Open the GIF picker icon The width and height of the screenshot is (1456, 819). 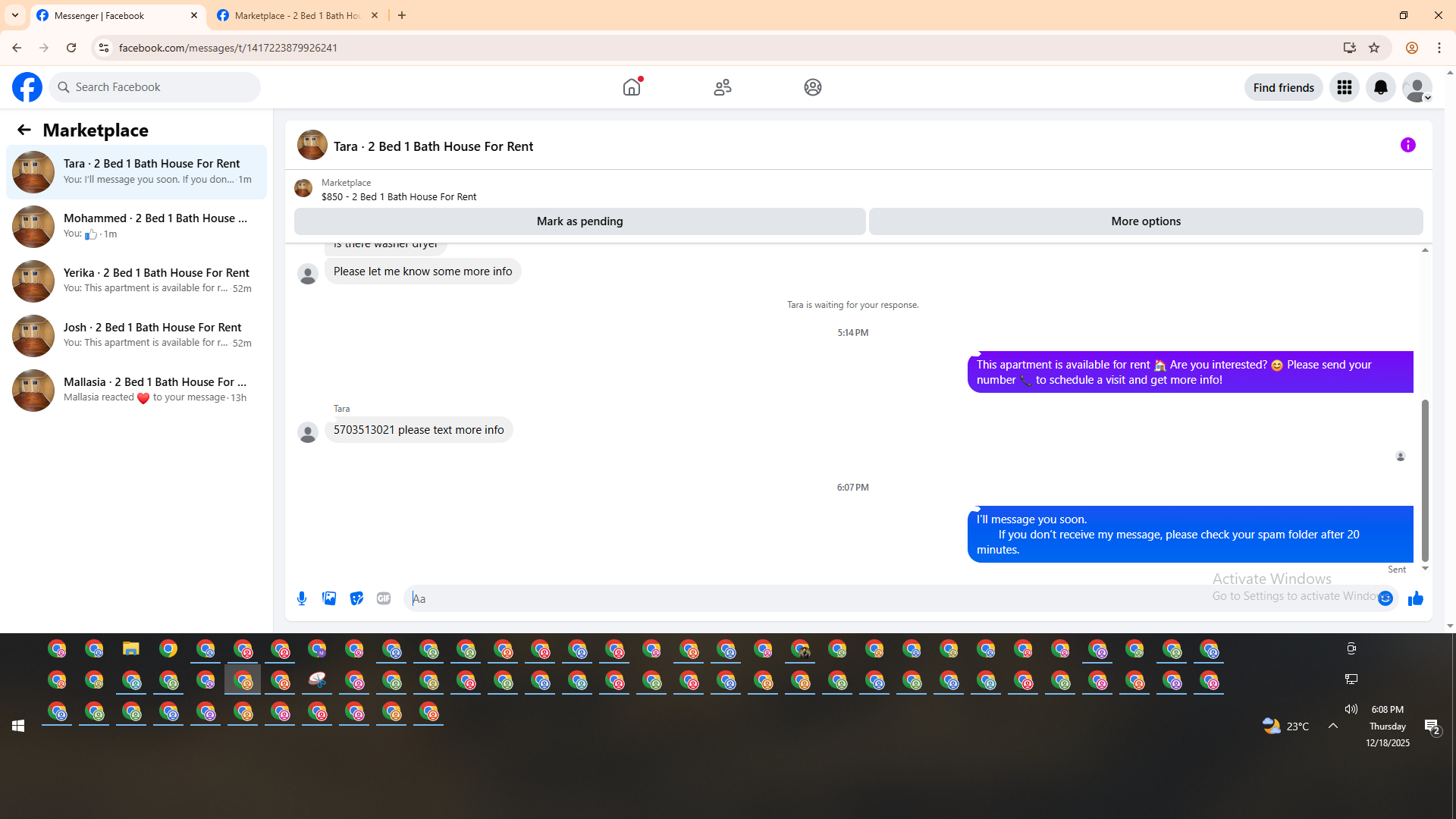click(384, 598)
